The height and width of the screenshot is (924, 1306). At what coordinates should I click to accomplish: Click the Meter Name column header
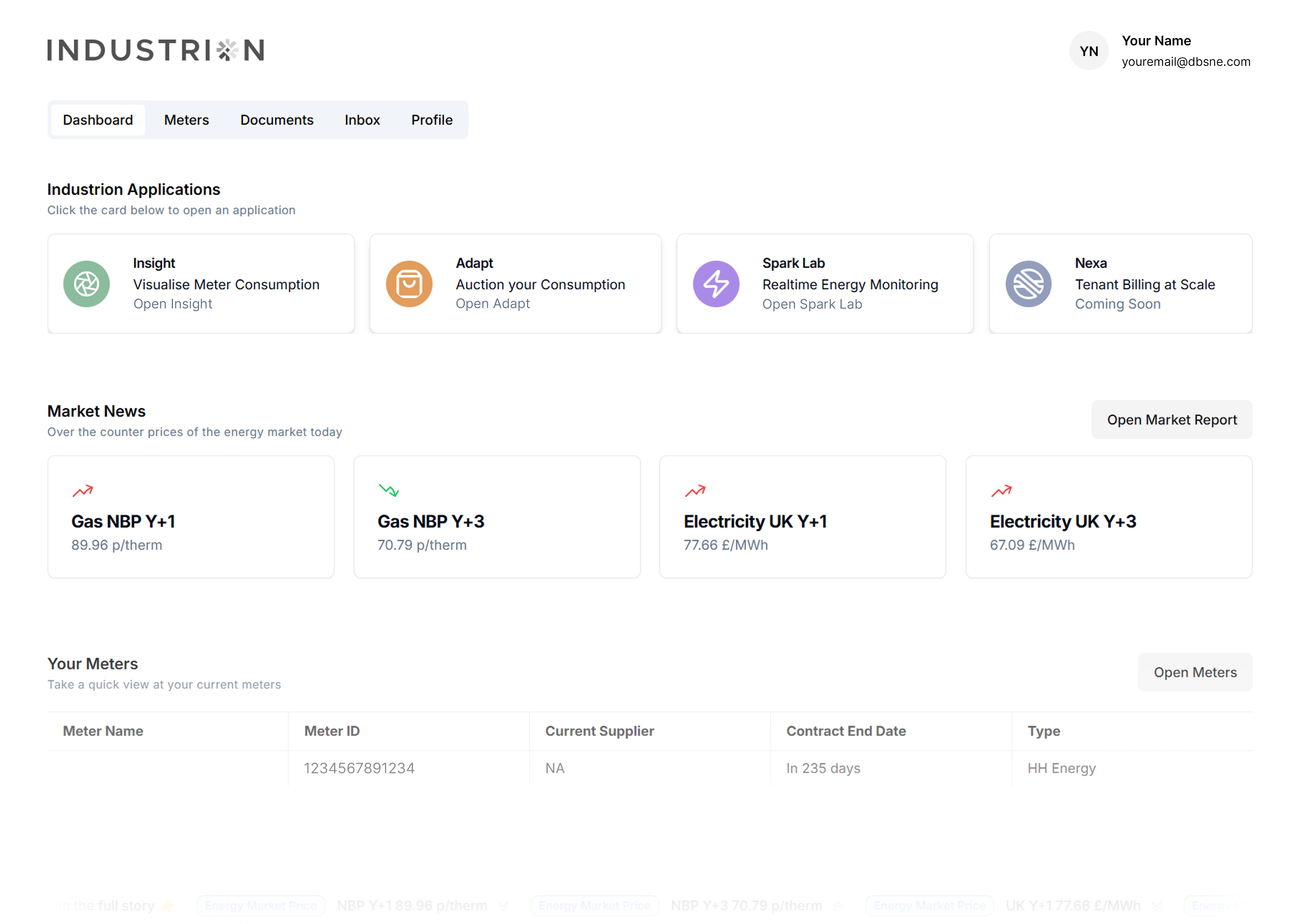coord(103,731)
